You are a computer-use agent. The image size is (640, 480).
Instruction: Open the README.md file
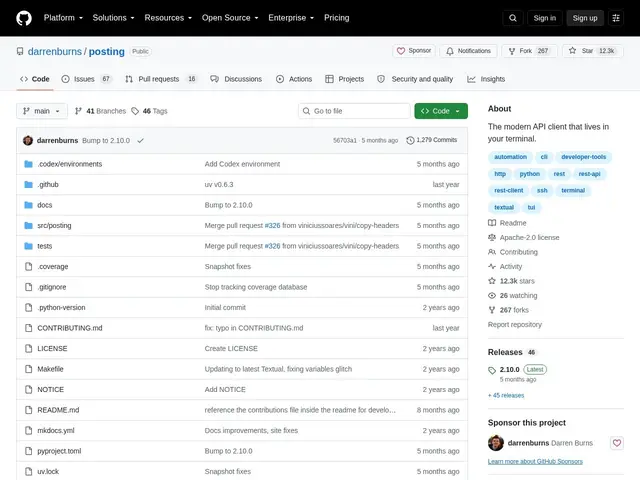tap(58, 410)
